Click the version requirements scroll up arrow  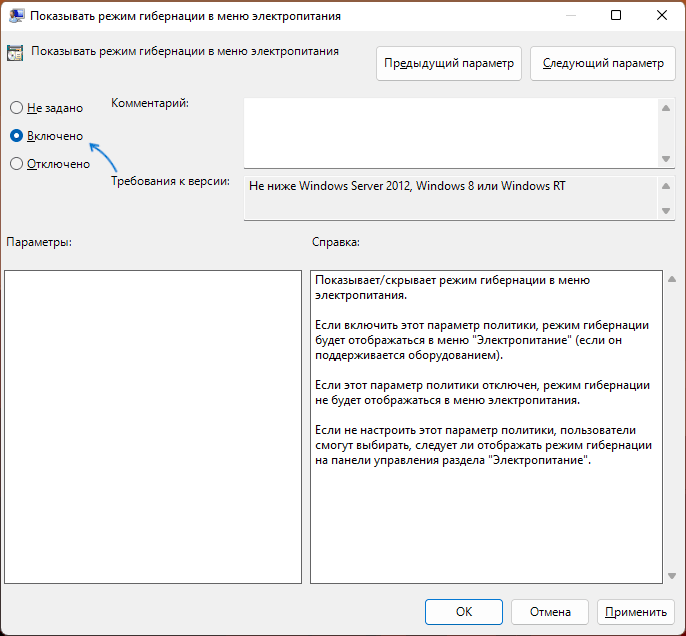coord(666,186)
